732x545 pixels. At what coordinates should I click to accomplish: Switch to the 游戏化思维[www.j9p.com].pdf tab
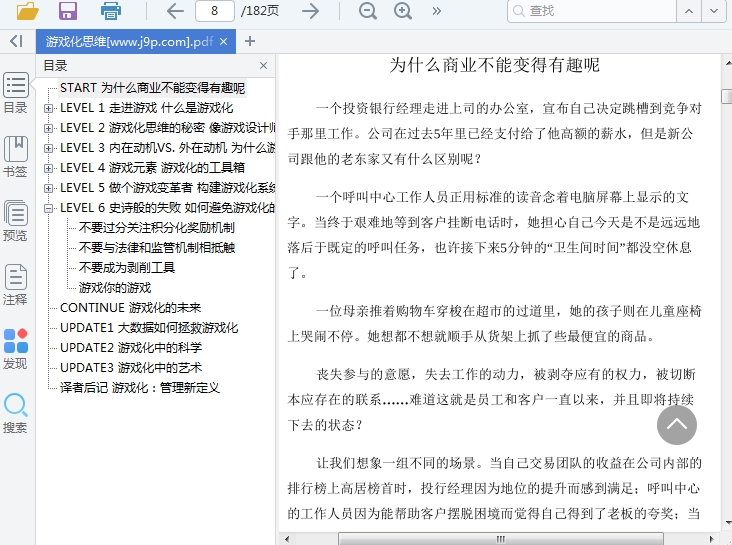129,42
